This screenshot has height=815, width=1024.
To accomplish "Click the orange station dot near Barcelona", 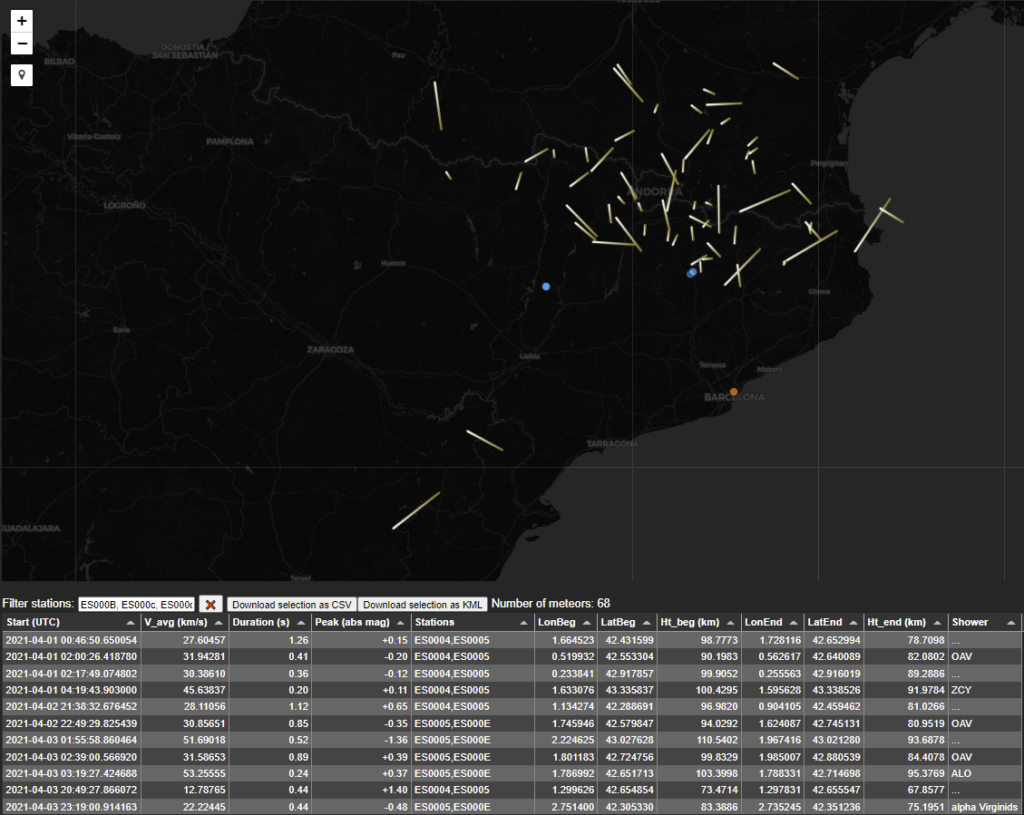I will pos(734,392).
